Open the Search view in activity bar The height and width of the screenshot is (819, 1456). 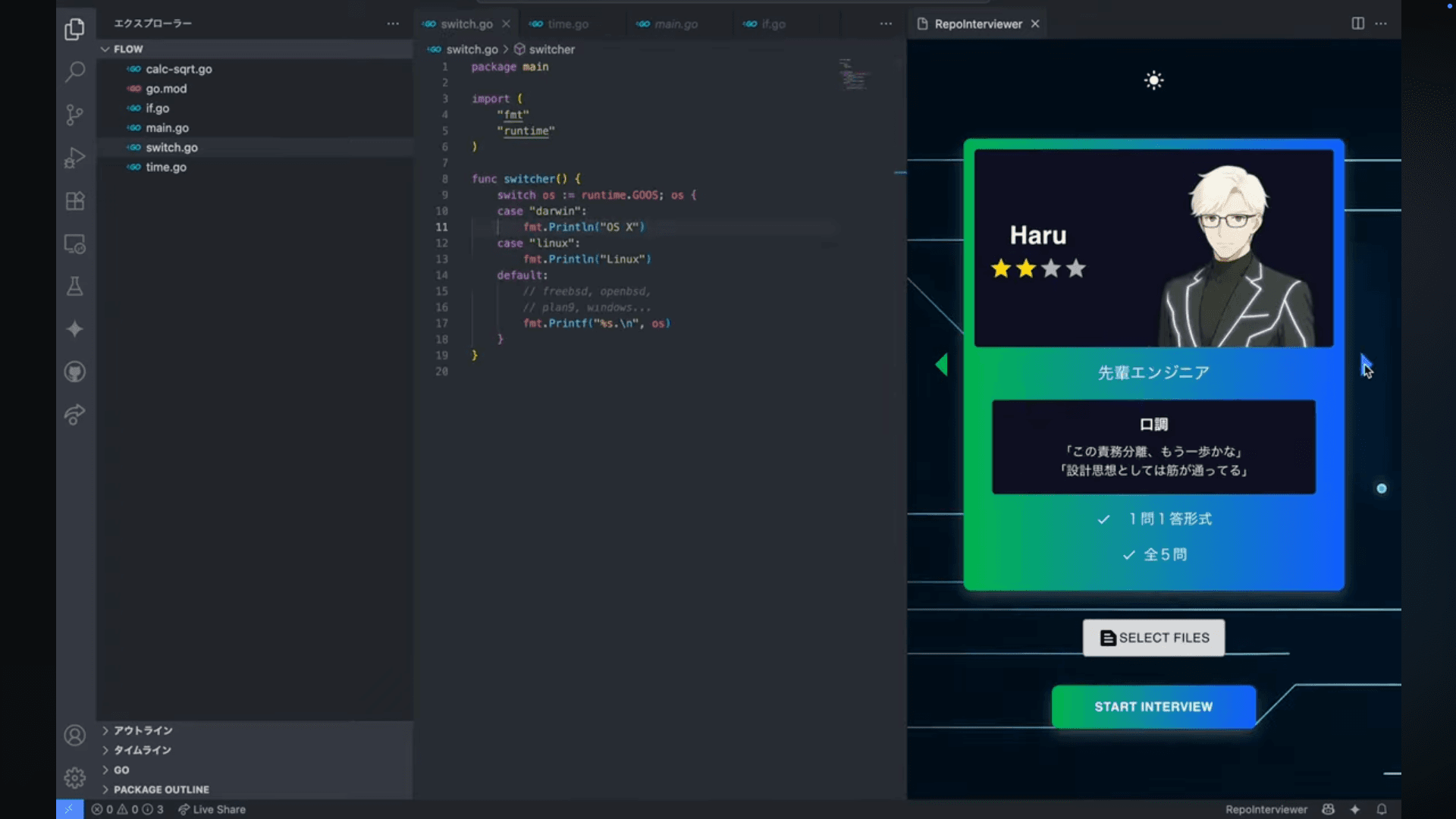click(74, 72)
